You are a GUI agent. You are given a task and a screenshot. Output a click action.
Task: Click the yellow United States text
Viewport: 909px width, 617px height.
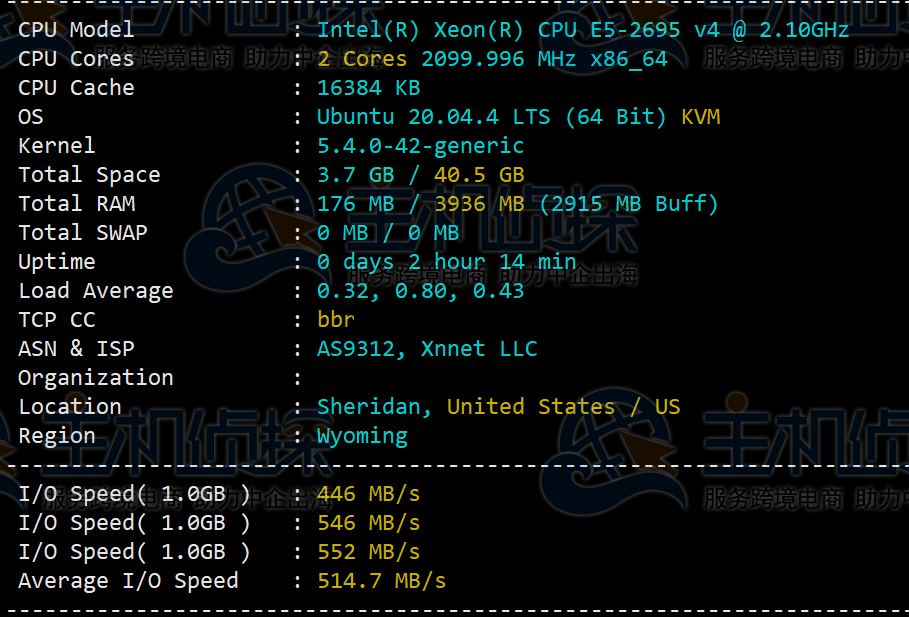click(530, 407)
